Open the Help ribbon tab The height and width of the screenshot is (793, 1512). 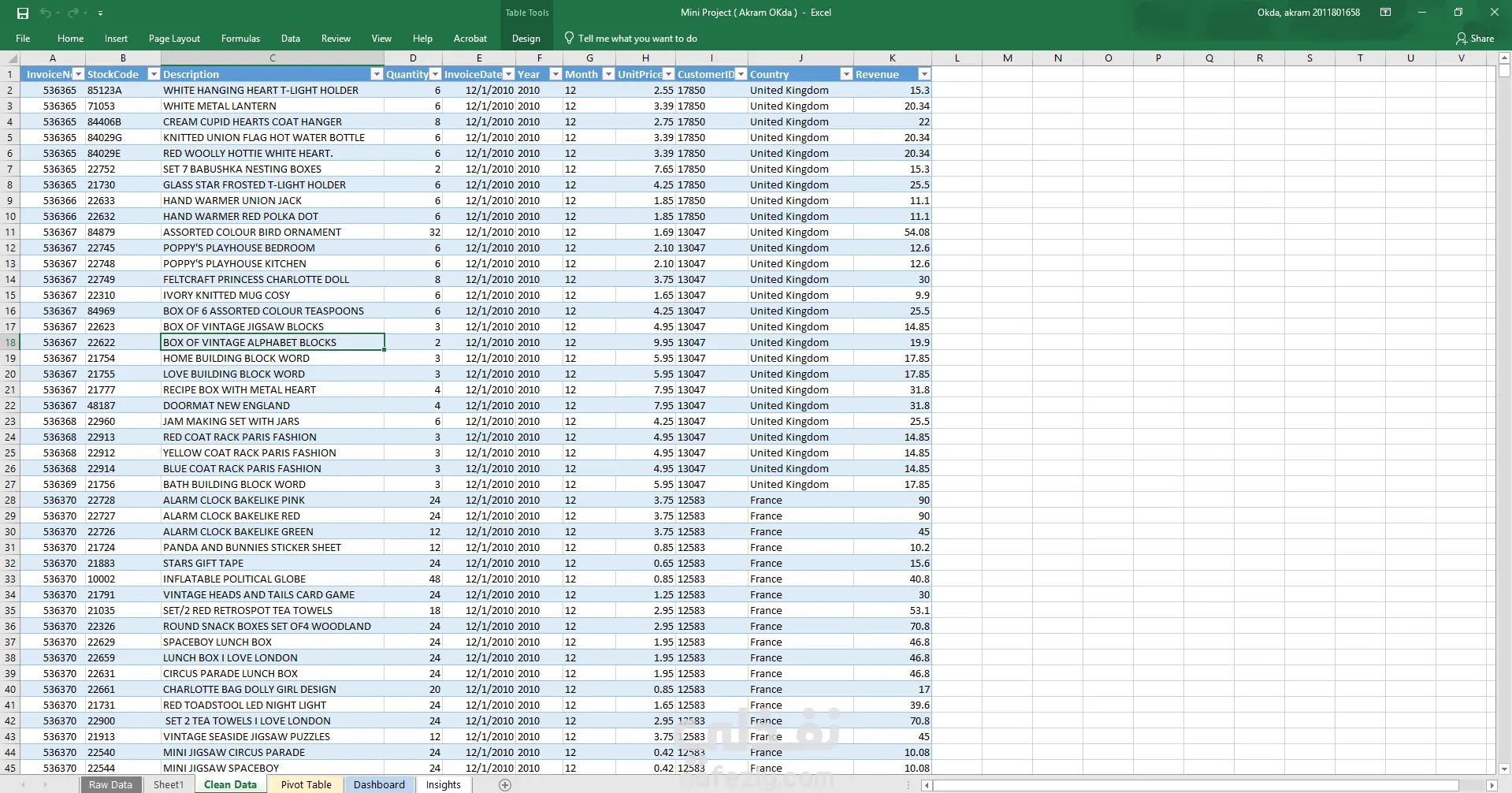[x=422, y=39]
